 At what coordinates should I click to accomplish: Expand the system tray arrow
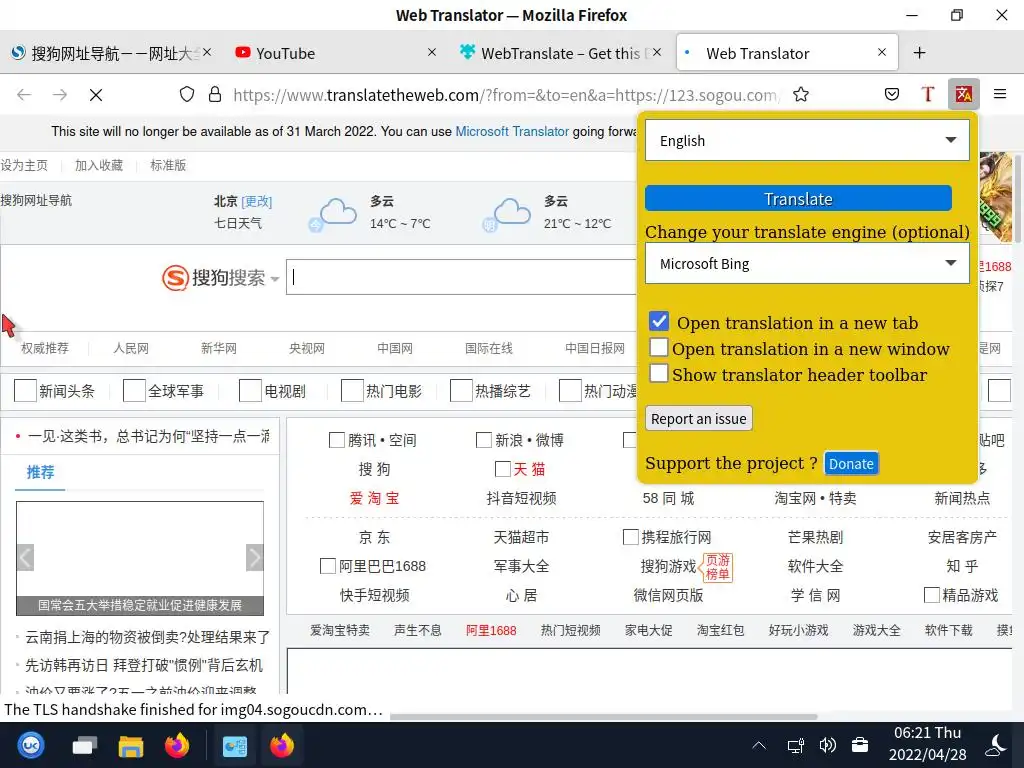point(759,745)
